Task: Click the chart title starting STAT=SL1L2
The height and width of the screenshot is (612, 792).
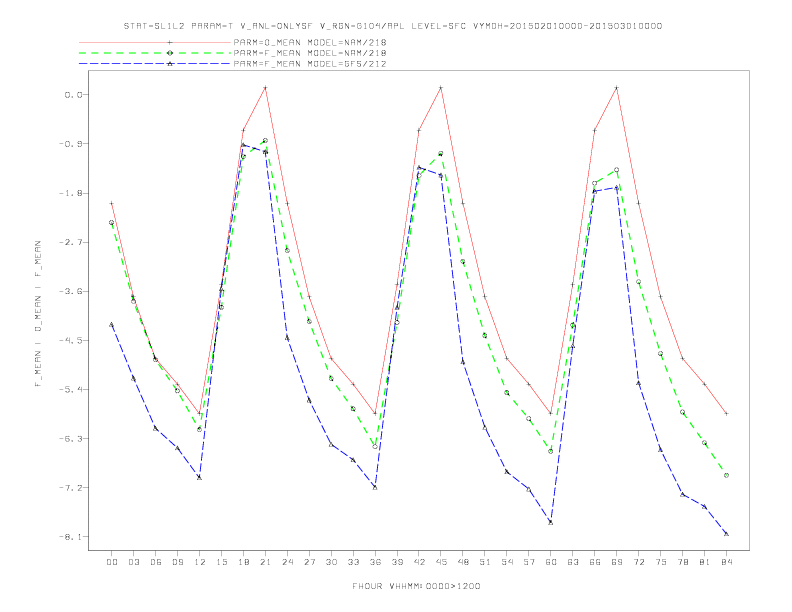Action: pos(393,26)
